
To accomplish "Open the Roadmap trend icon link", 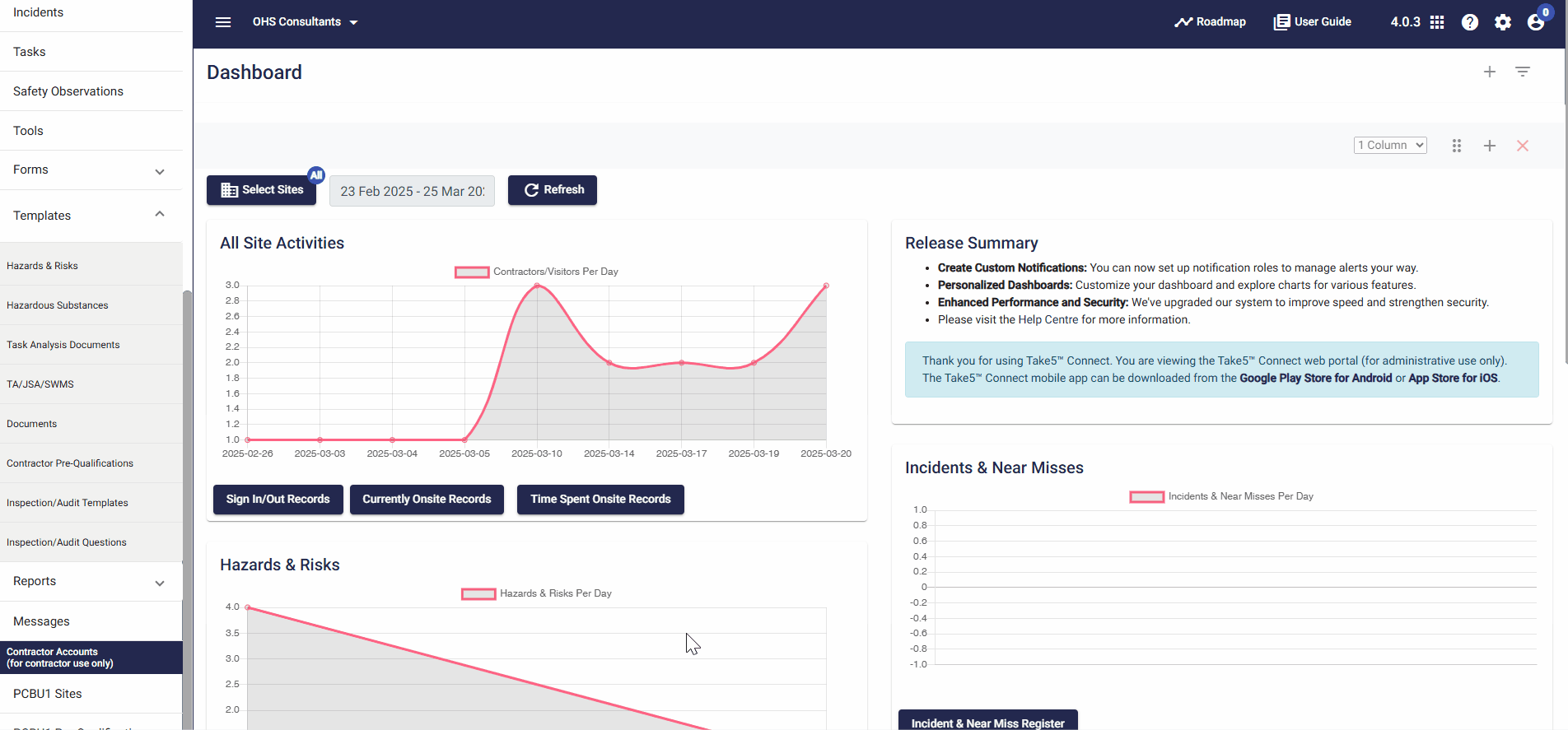I will tap(1210, 22).
